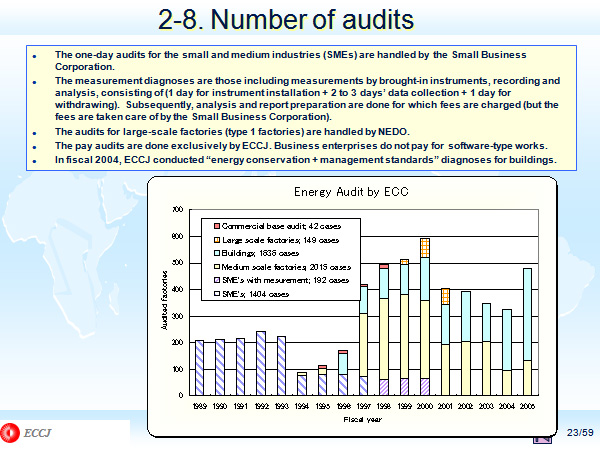The width and height of the screenshot is (600, 450).
Task: Click the 2001 year label on the axis
Action: pos(445,406)
